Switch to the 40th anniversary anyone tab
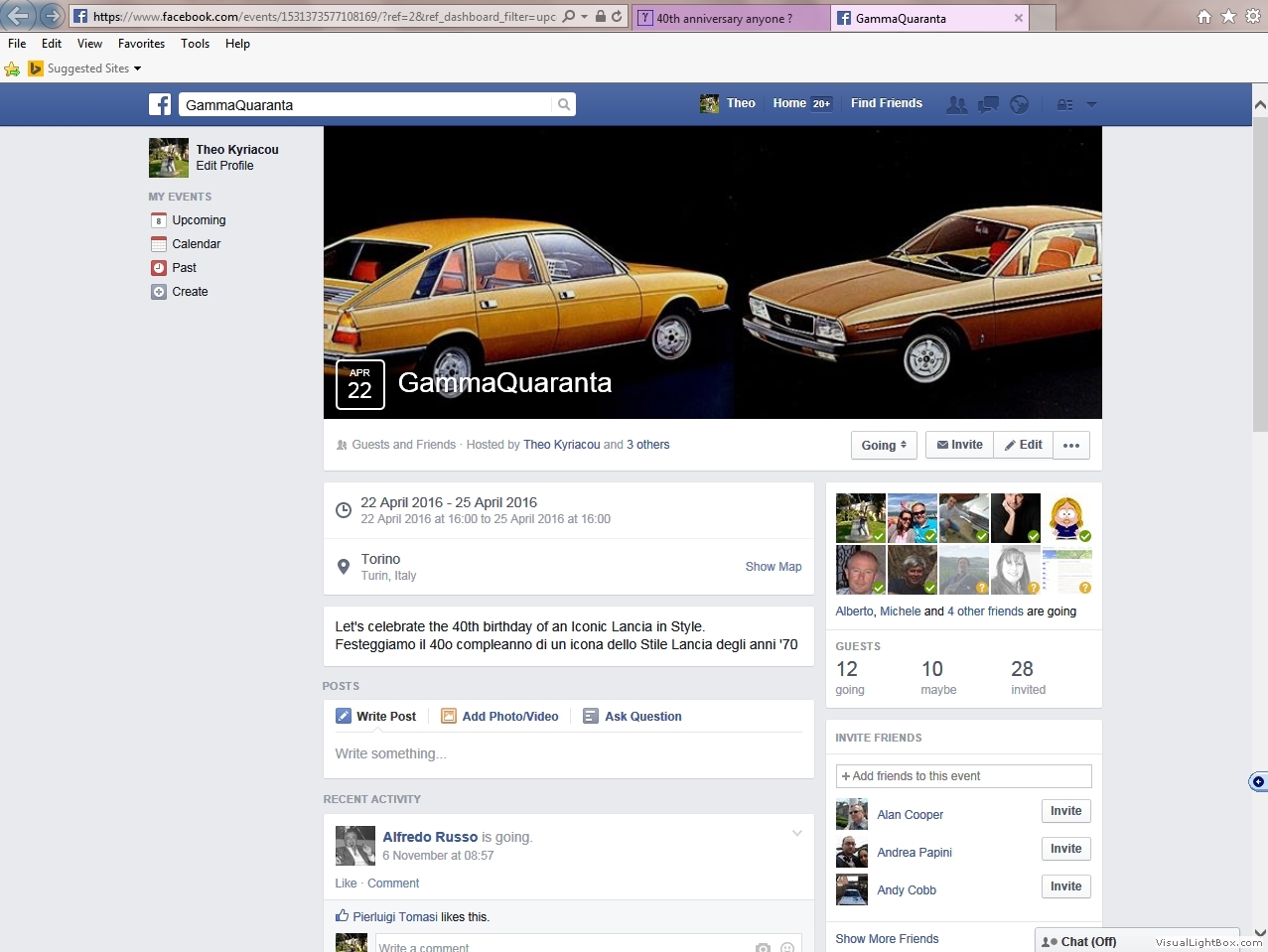 pos(730,18)
